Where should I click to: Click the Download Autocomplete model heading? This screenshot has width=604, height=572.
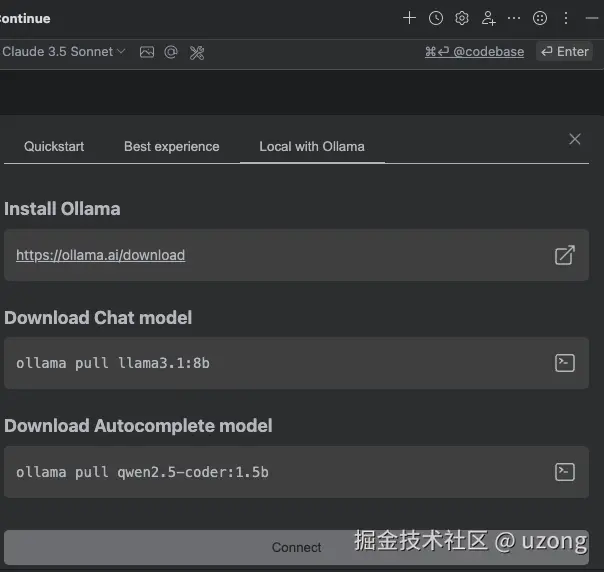pos(138,426)
